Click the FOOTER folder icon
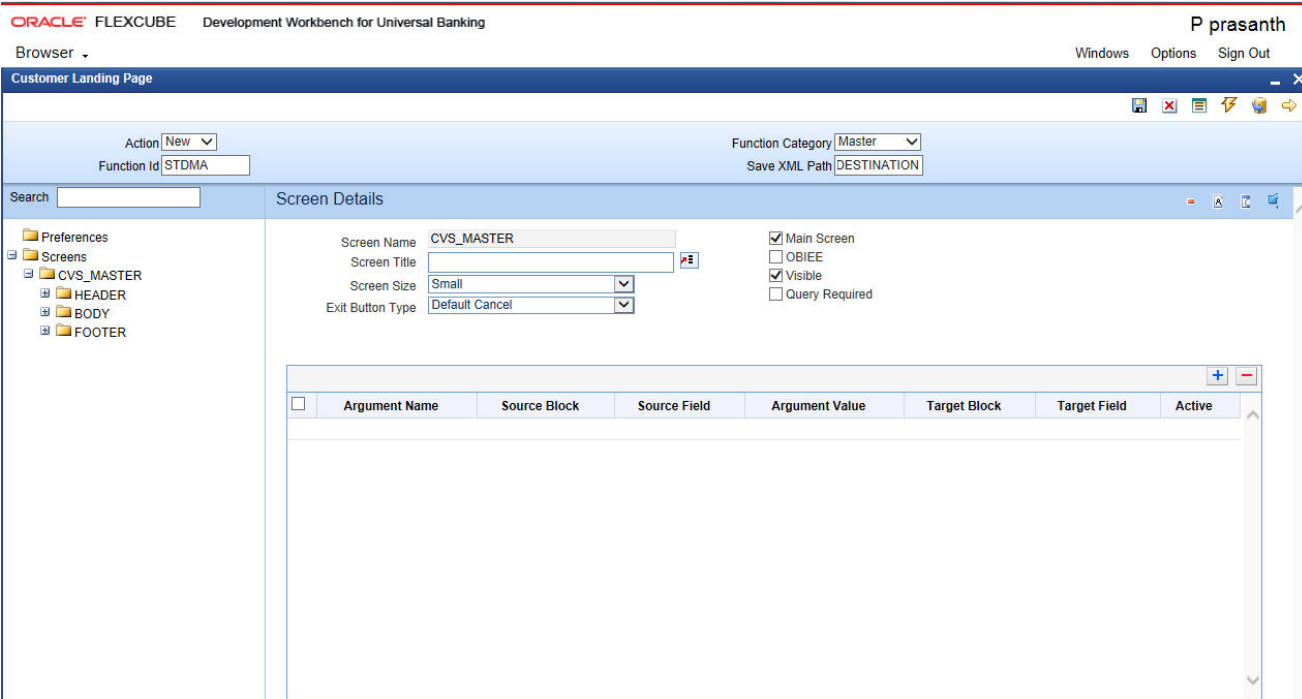Screen dimensions: 1302x699 (64, 332)
